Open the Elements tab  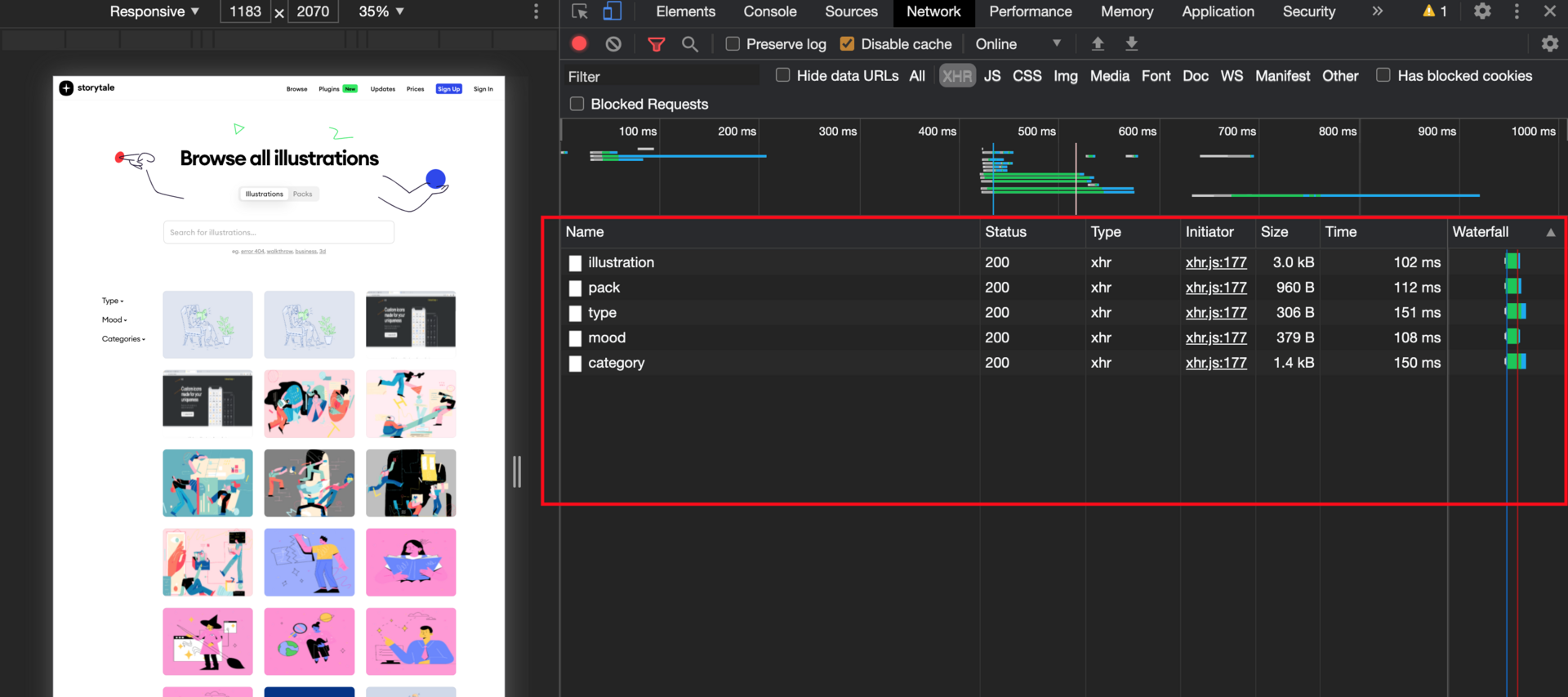685,11
